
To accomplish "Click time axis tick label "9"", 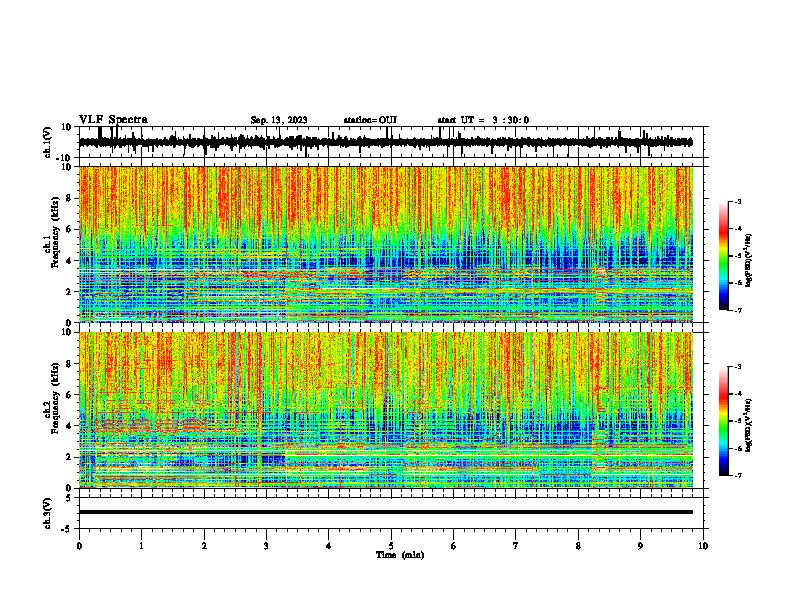I will coord(640,546).
